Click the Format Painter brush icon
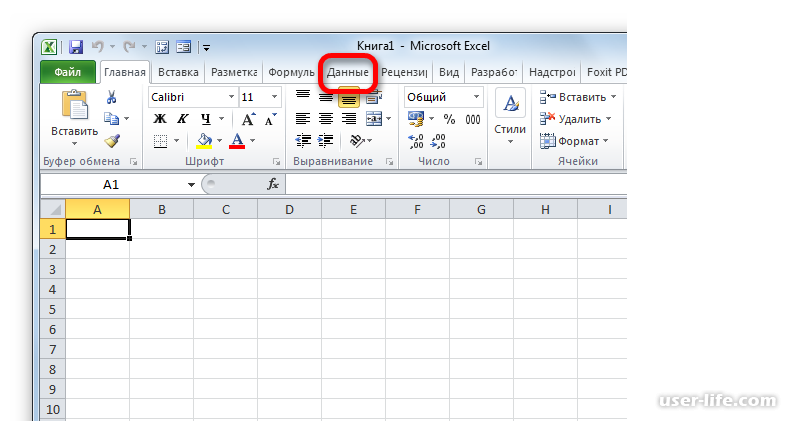Screen dimensions: 792x421 pos(112,141)
